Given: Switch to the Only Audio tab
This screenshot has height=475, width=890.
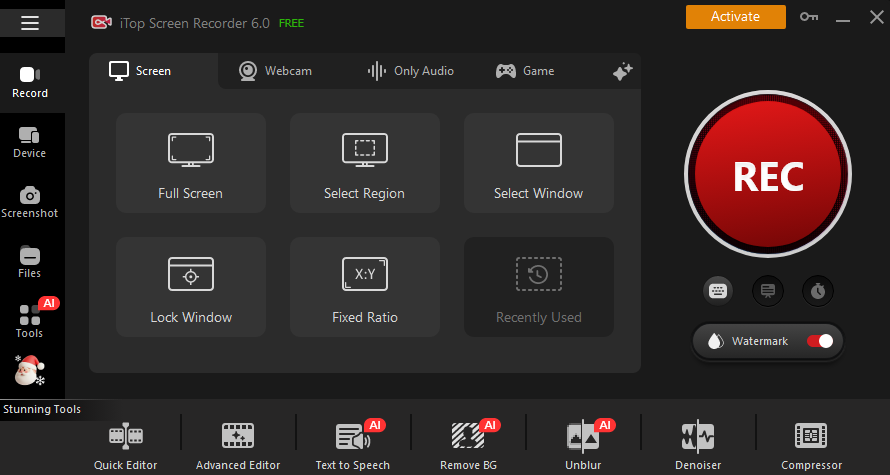Looking at the screenshot, I should click(410, 71).
